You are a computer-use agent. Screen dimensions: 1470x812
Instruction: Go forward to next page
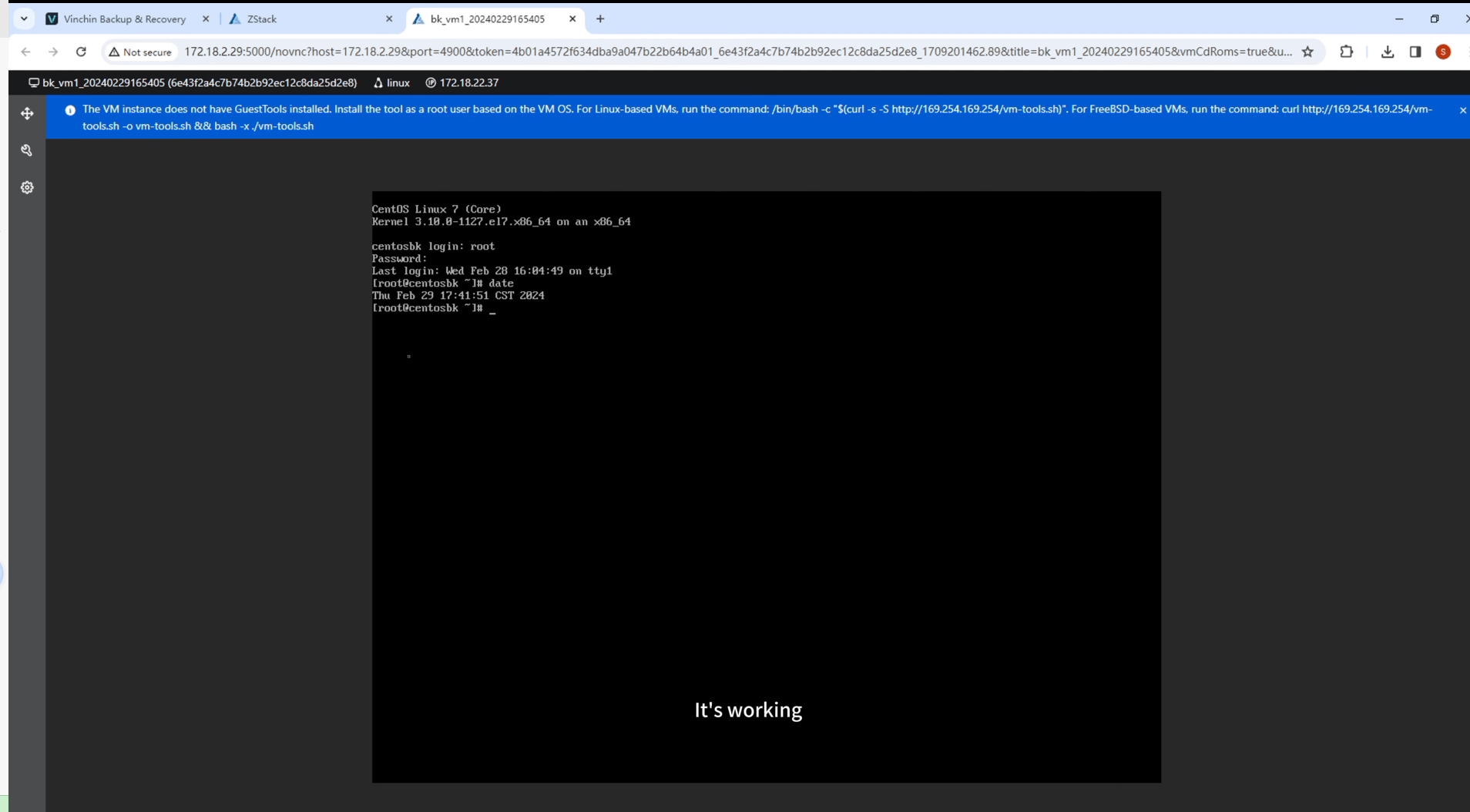[53, 52]
